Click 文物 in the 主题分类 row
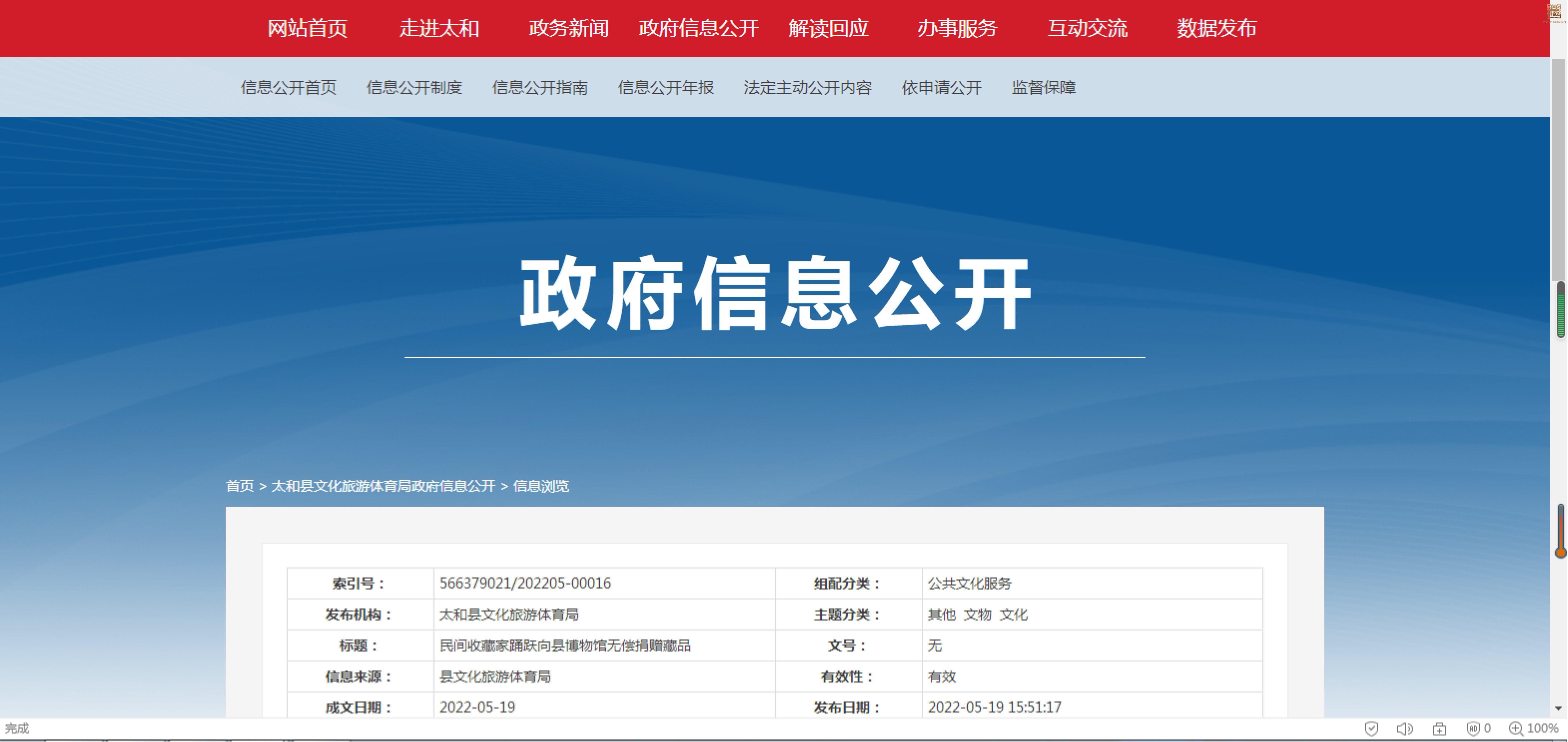The height and width of the screenshot is (742, 1568). coord(978,615)
